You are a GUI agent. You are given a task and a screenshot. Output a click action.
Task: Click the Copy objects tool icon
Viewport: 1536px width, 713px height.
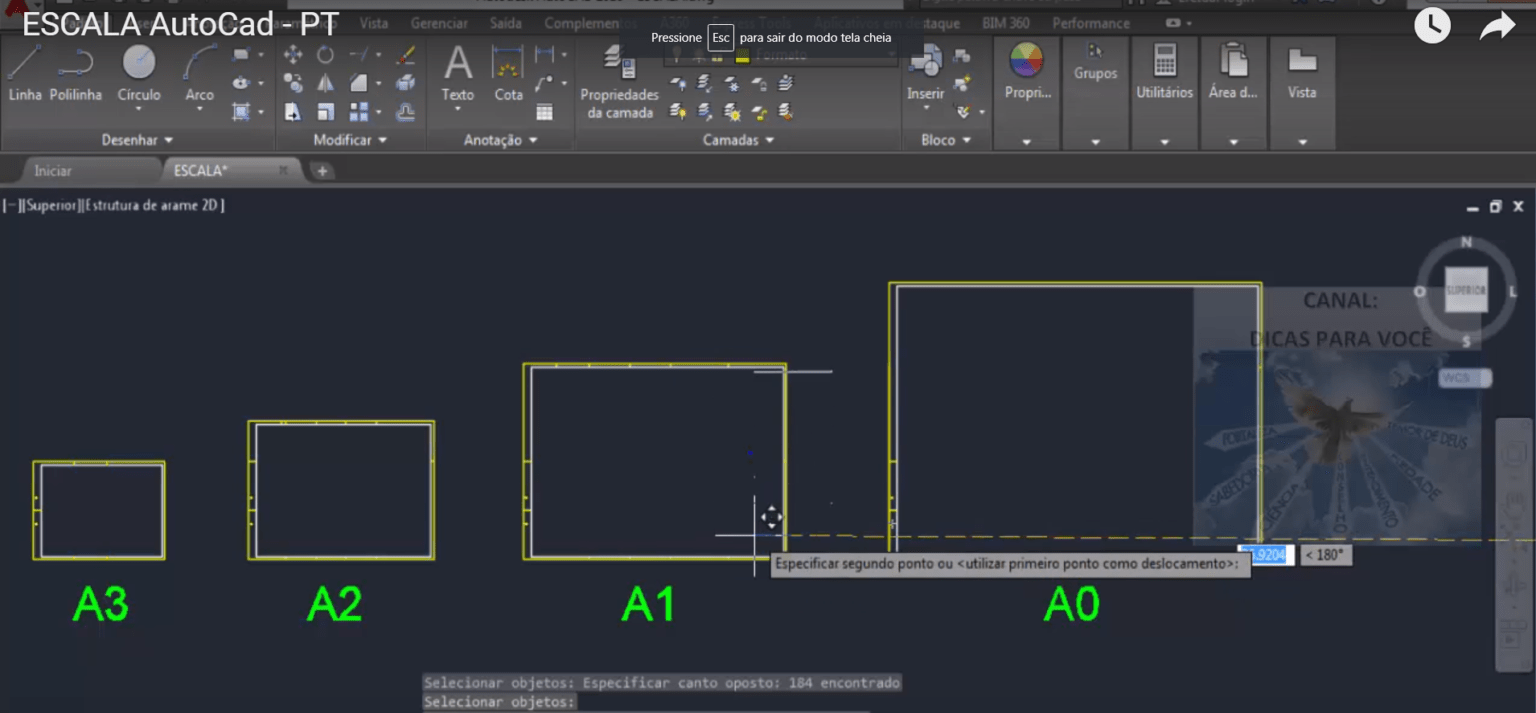tap(293, 83)
